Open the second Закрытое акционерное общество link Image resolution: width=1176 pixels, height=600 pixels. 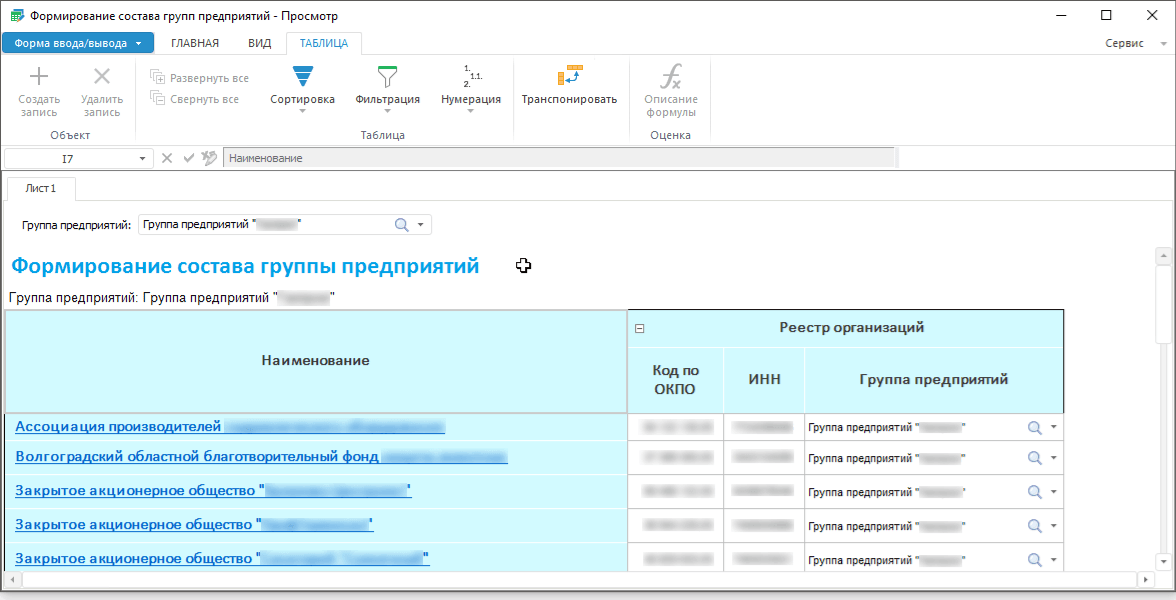tap(194, 524)
